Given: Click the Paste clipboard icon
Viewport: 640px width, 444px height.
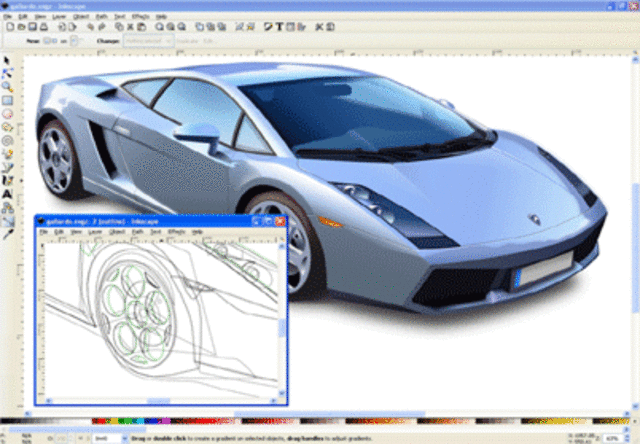Looking at the screenshot, I should click(x=141, y=27).
